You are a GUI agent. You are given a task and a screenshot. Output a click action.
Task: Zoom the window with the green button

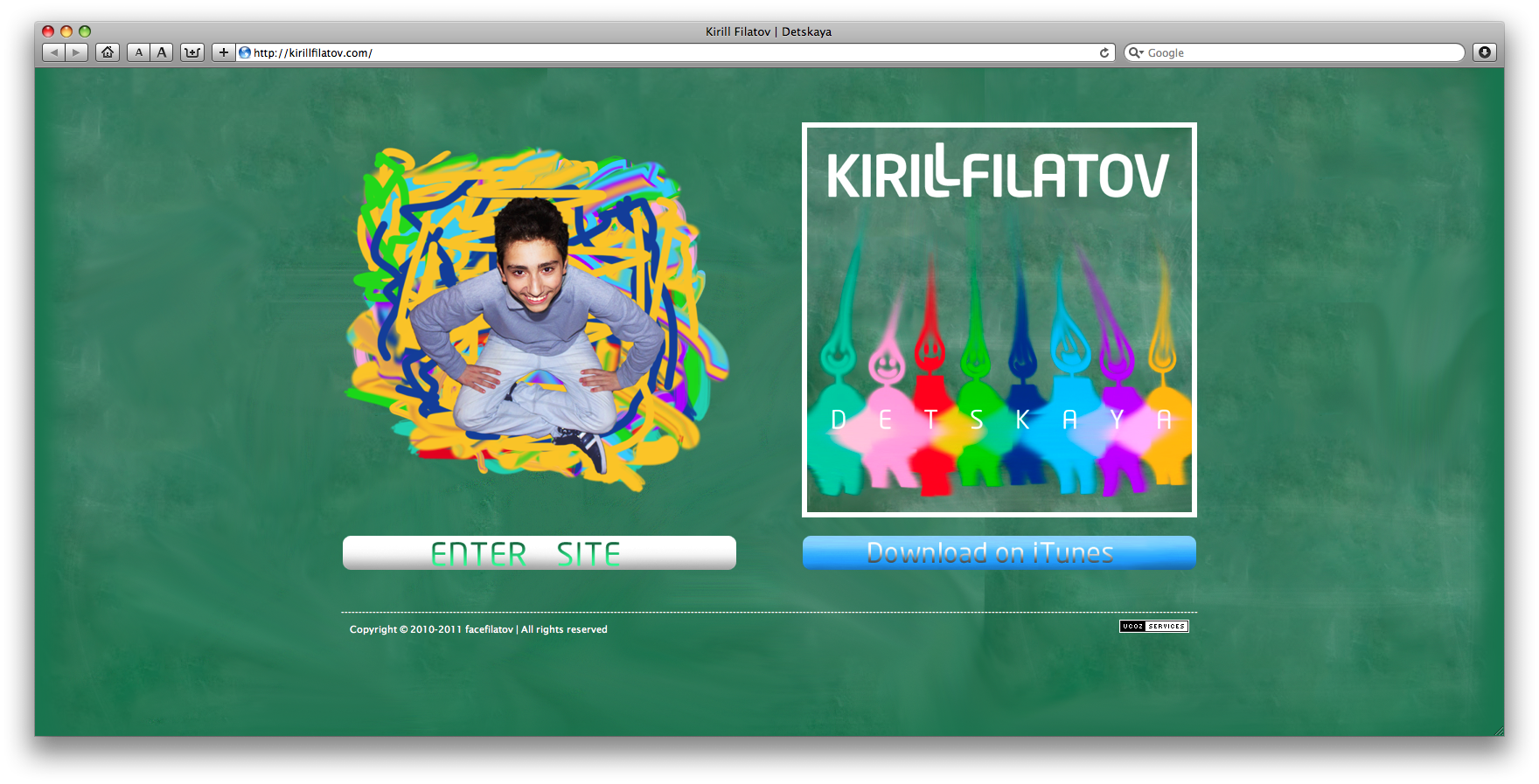(85, 31)
